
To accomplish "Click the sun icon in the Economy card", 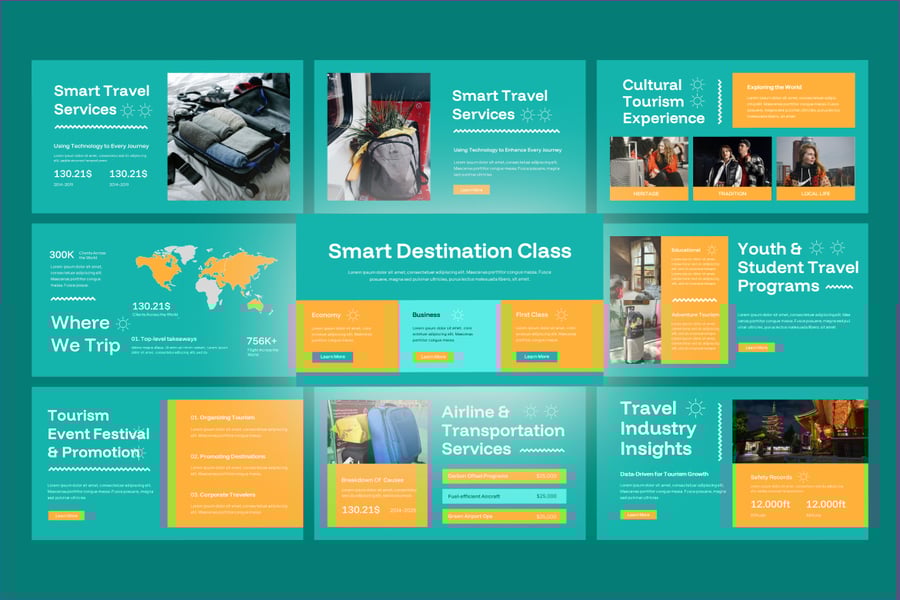I will click(353, 315).
